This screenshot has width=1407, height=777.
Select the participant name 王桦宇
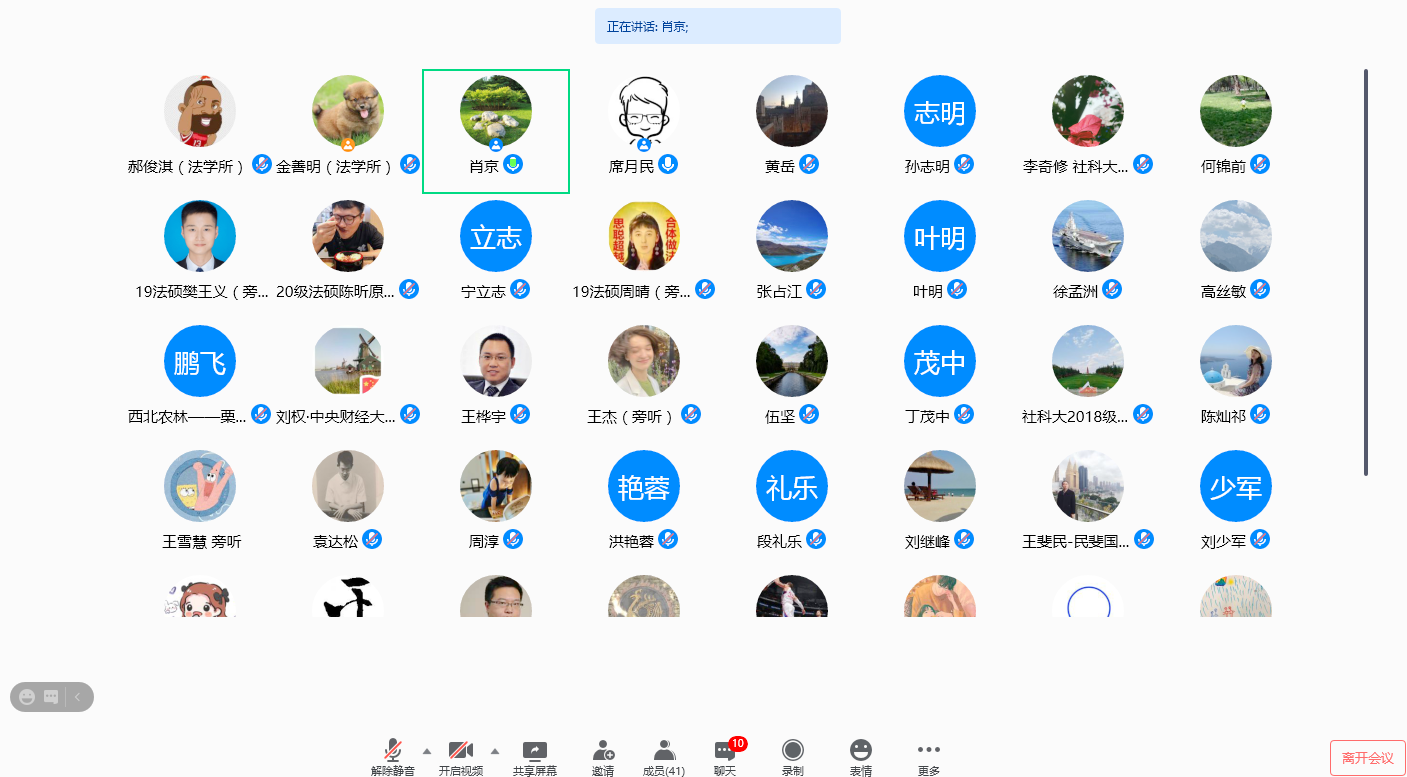coord(484,416)
